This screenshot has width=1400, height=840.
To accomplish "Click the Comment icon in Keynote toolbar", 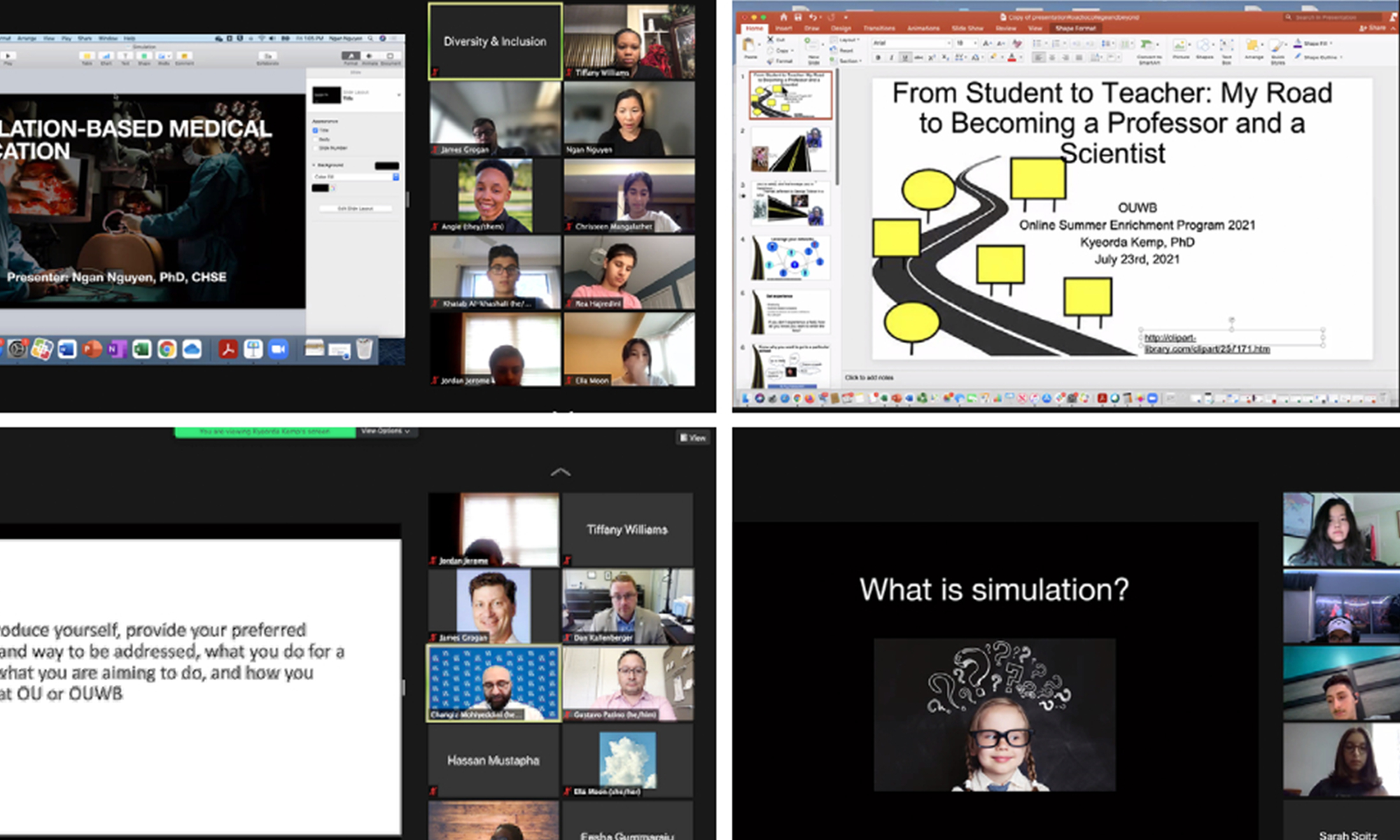I will pyautogui.click(x=184, y=56).
